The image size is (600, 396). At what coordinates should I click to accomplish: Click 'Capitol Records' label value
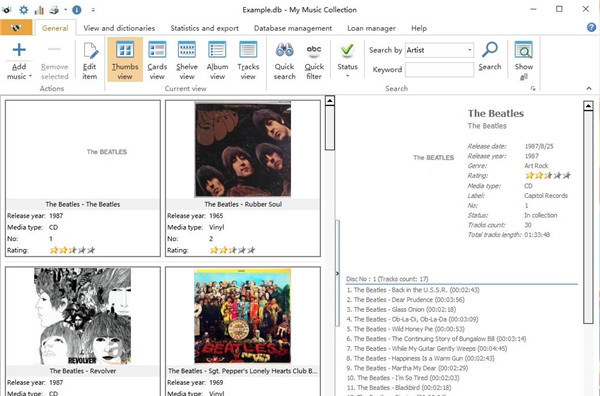[x=546, y=196]
